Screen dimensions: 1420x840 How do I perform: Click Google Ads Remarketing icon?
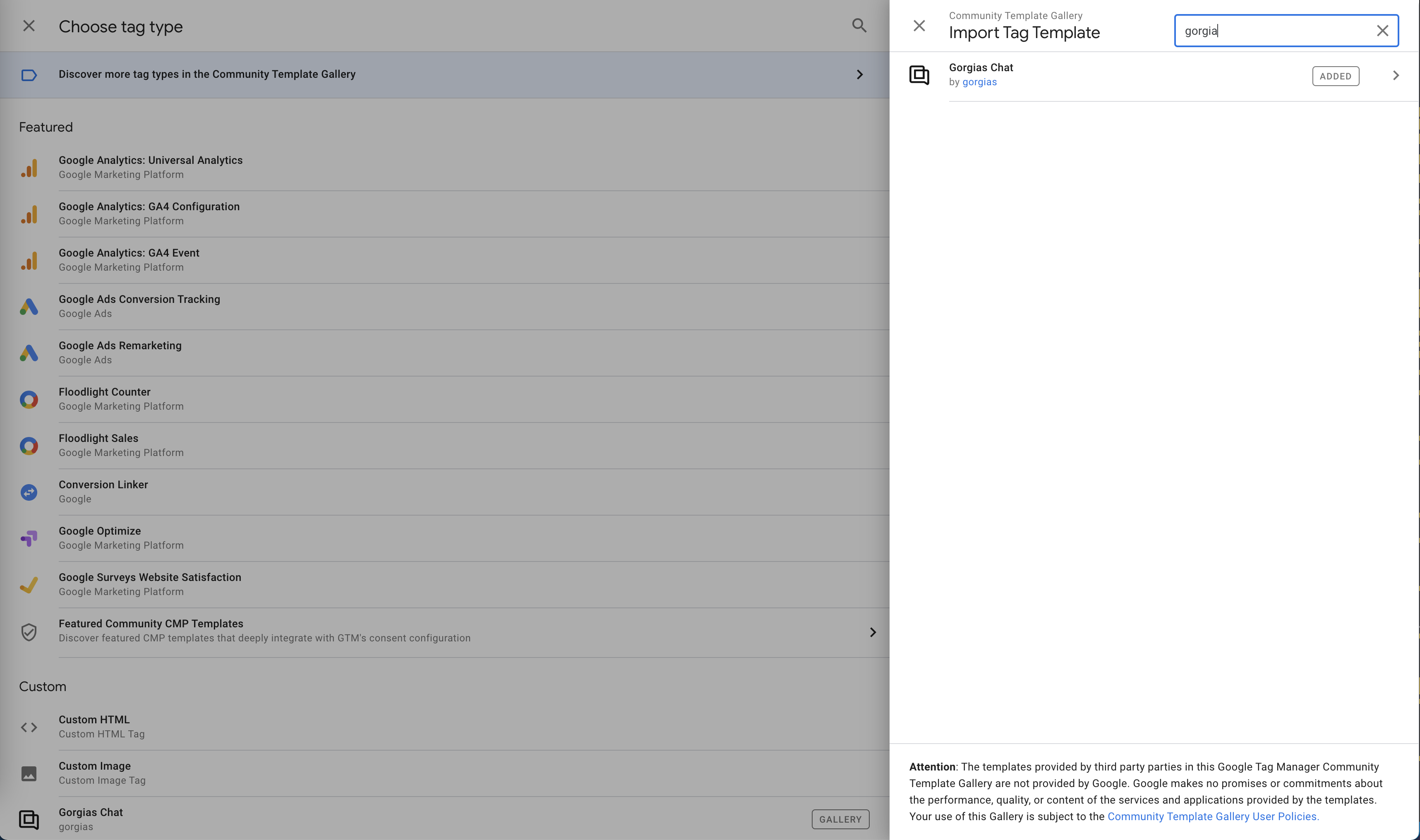[x=29, y=353]
